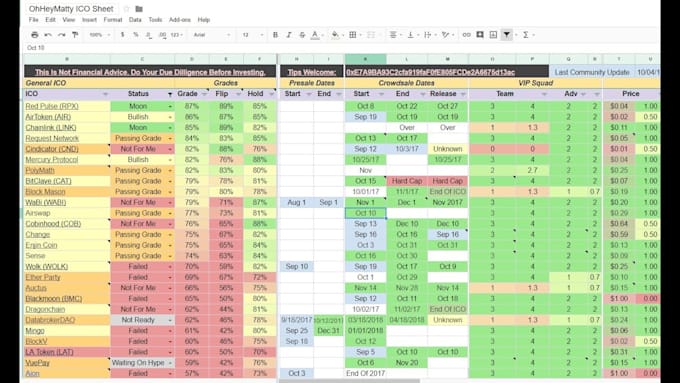
Task: Open the View menu
Action: click(x=69, y=20)
